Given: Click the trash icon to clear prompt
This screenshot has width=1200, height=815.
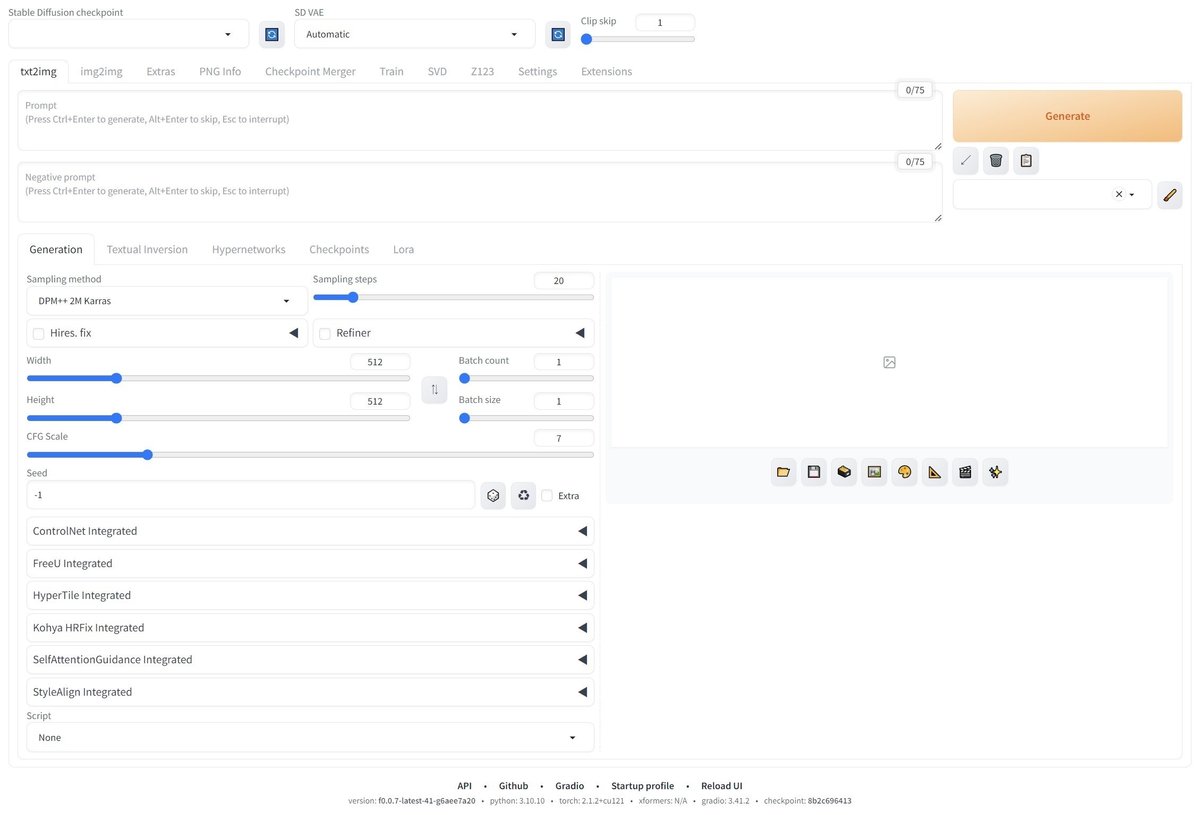Looking at the screenshot, I should [x=995, y=160].
